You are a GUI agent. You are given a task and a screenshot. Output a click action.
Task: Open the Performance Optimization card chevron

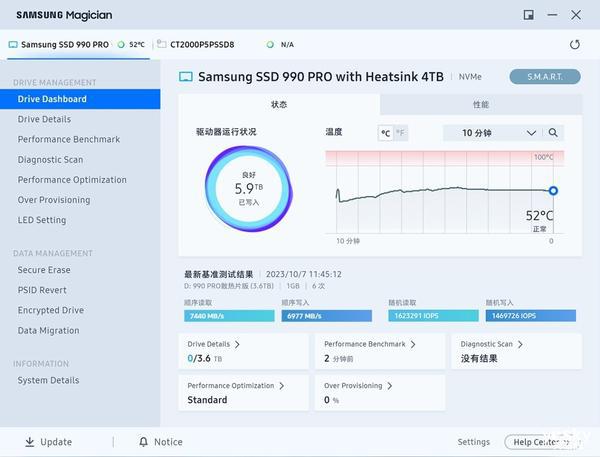pyautogui.click(x=282, y=386)
